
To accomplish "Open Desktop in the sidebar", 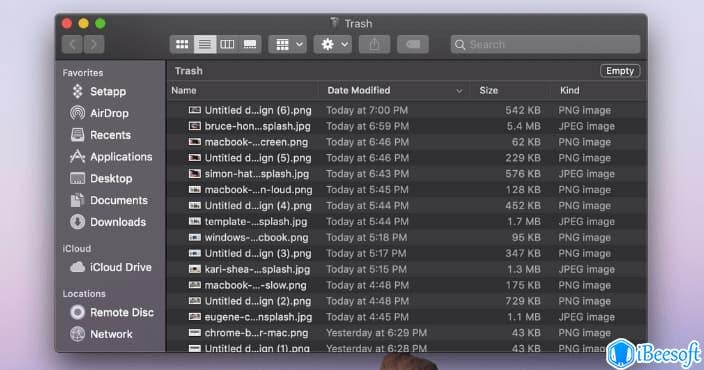I will 101,178.
